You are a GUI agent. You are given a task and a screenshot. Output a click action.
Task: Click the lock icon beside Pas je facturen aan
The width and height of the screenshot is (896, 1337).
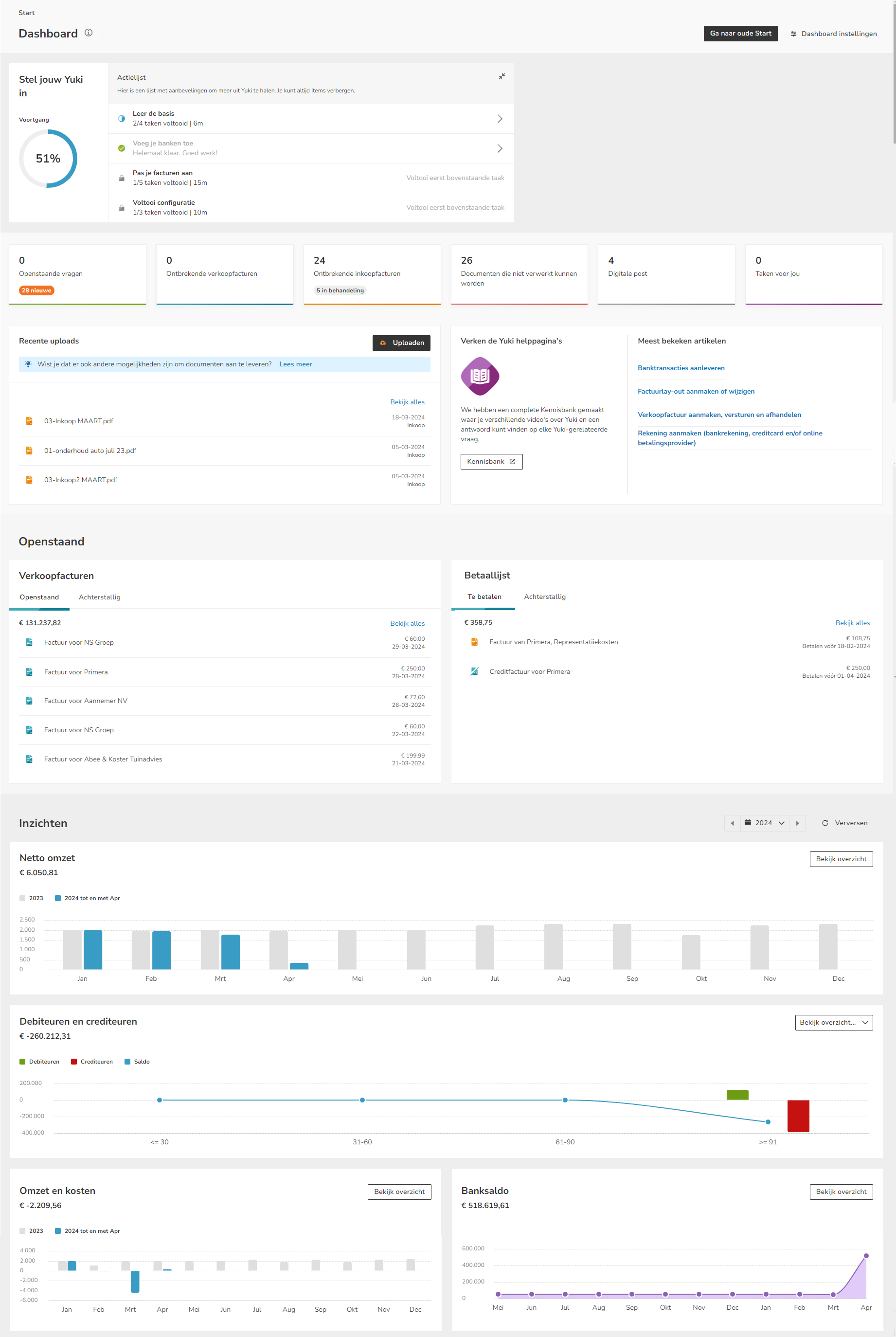point(121,179)
